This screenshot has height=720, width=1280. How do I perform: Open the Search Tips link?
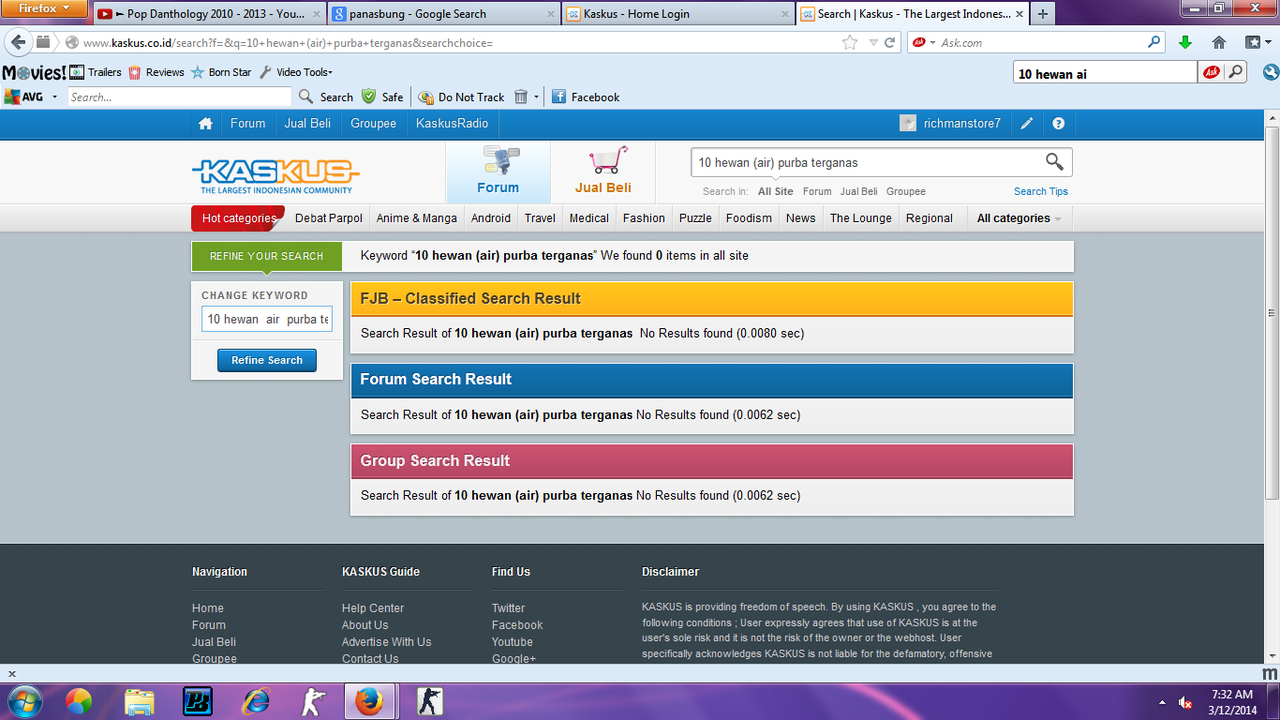click(x=1041, y=191)
